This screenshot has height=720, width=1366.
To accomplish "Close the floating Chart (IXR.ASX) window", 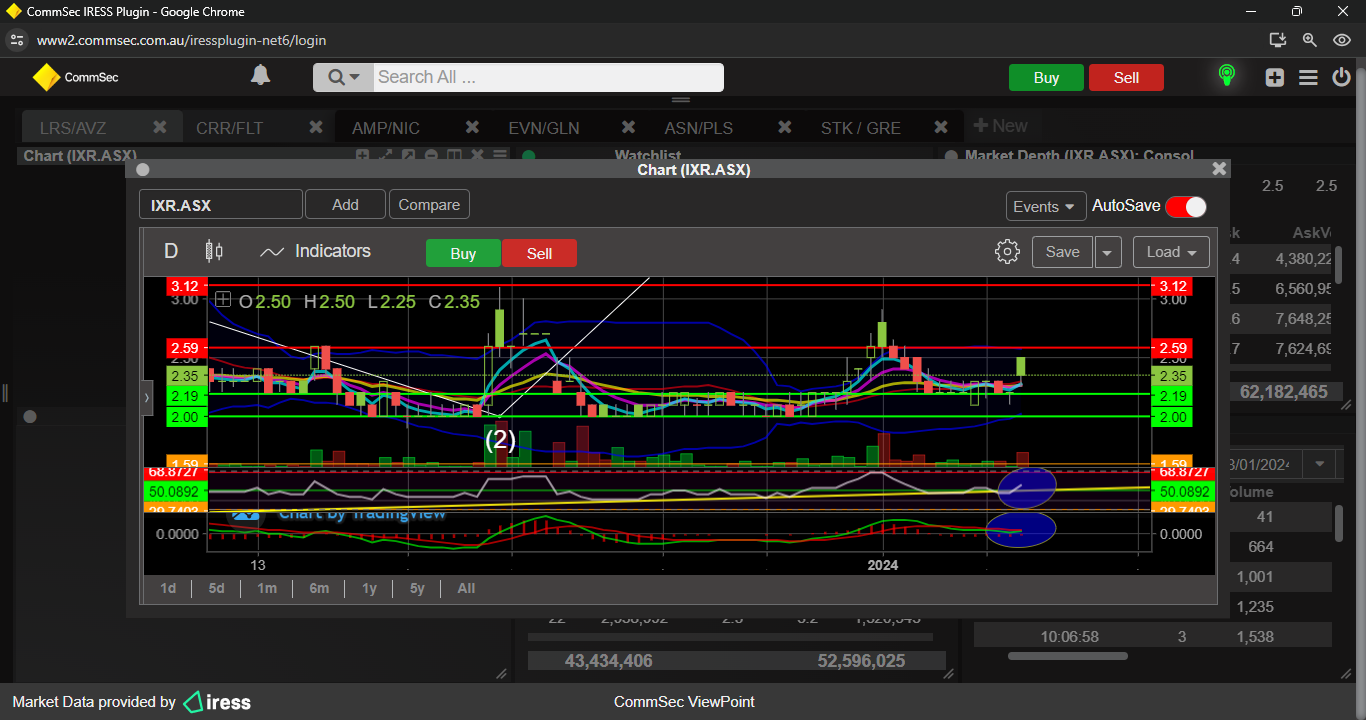I will click(x=1219, y=169).
